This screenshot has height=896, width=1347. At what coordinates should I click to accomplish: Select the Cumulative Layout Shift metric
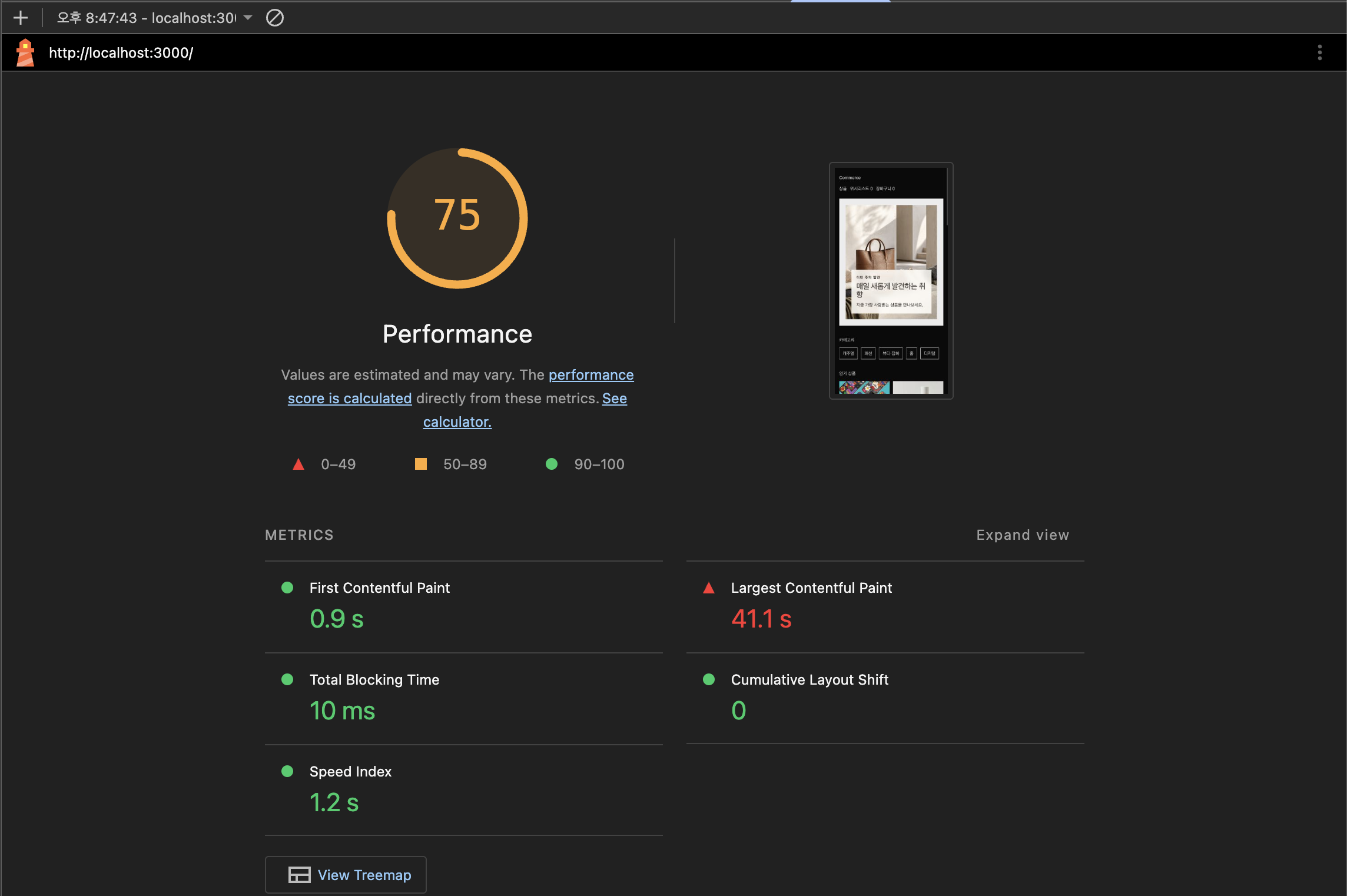tap(809, 680)
